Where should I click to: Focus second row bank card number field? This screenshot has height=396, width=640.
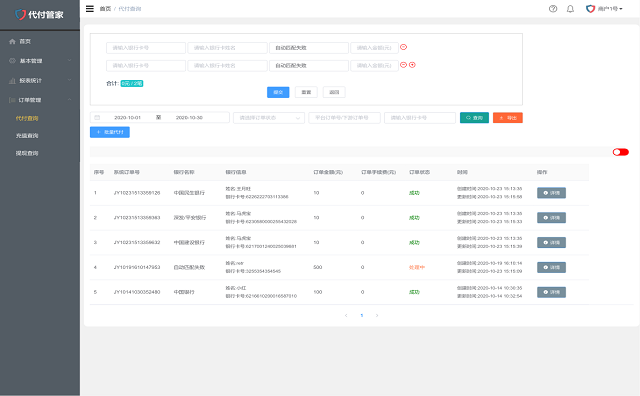[x=146, y=66]
